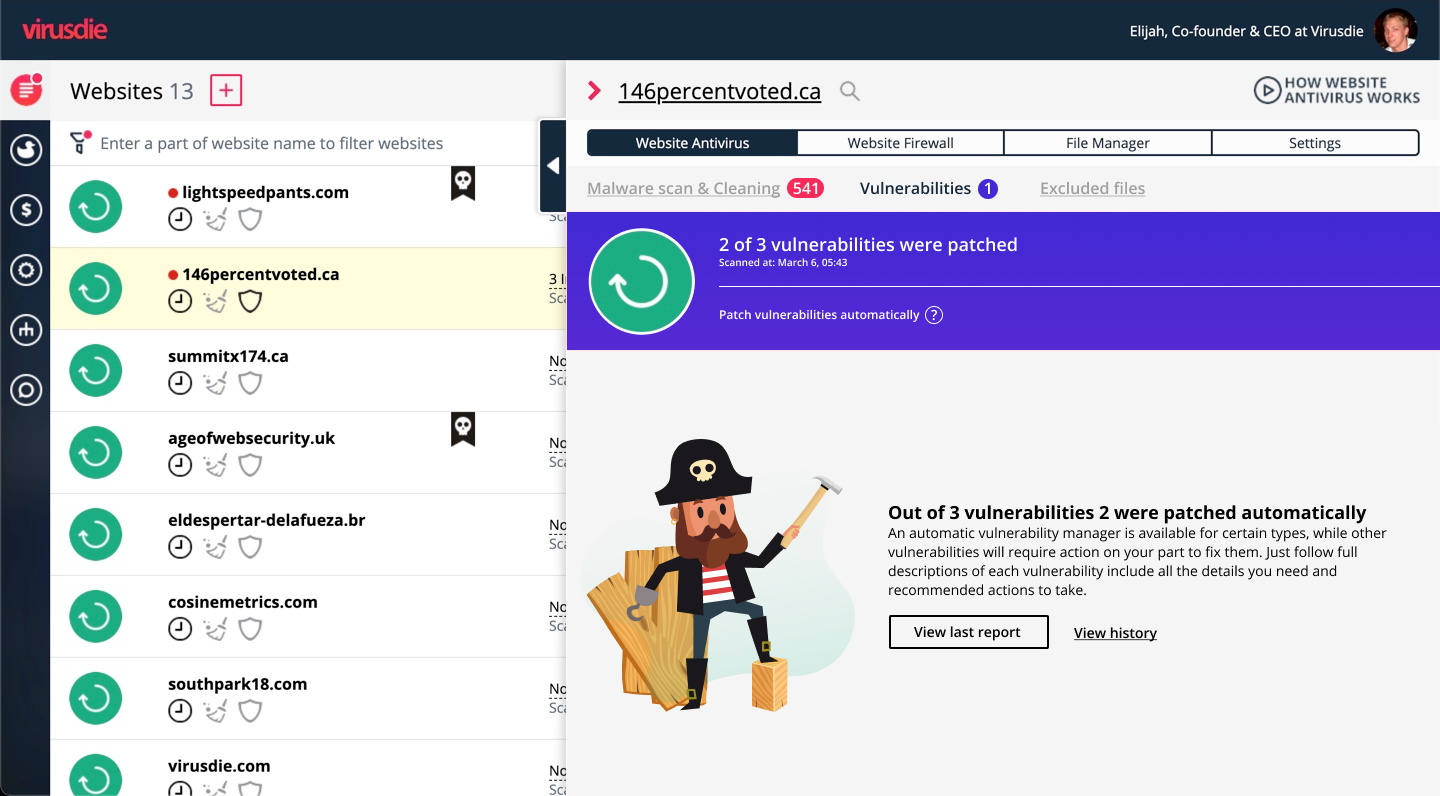Viewport: 1440px width, 796px height.
Task: Open the View history link
Action: [x=1115, y=633]
